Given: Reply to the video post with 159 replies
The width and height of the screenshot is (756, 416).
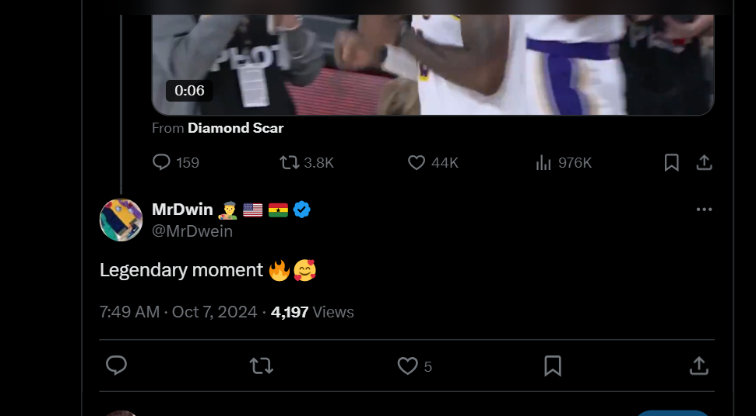Looking at the screenshot, I should coord(162,162).
